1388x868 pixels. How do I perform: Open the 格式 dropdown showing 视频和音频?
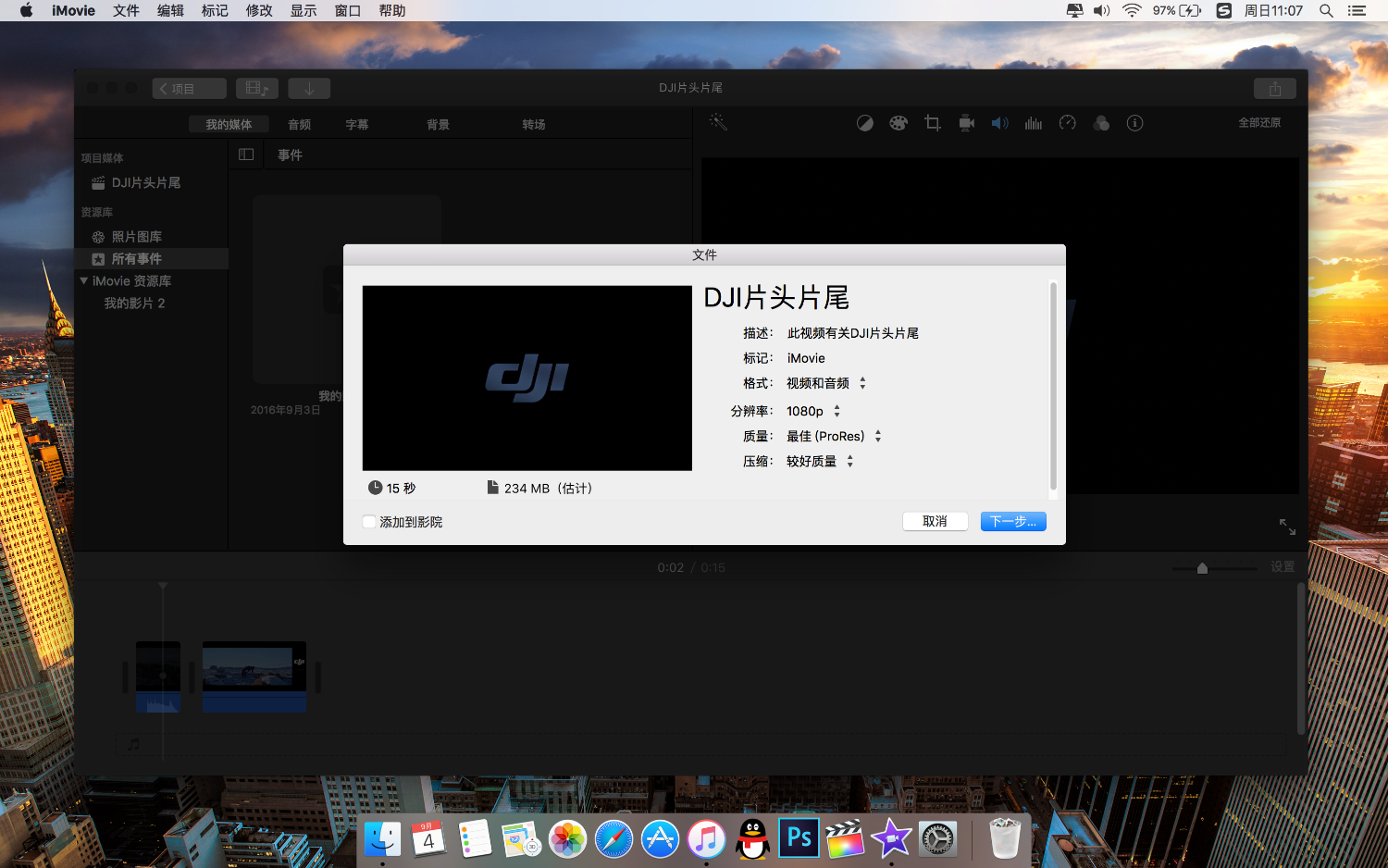pyautogui.click(x=826, y=383)
